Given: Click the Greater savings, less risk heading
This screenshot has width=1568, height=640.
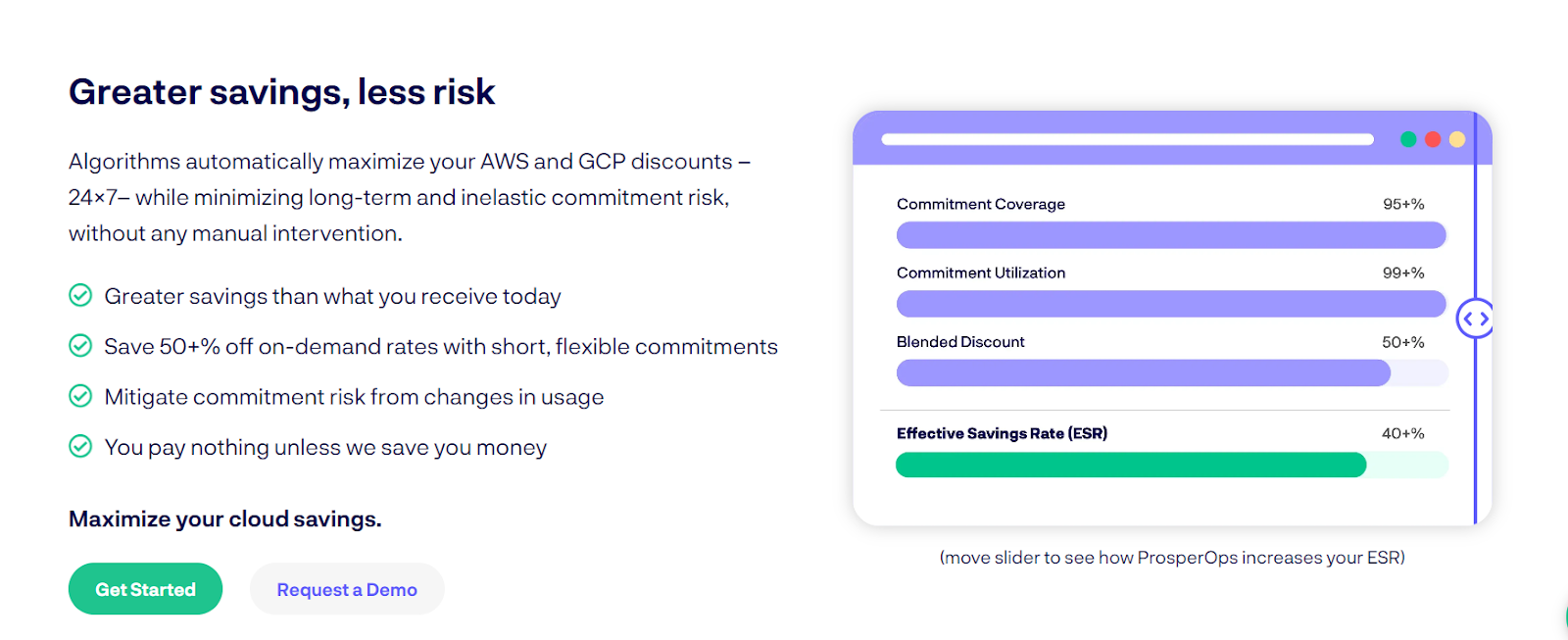Looking at the screenshot, I should point(282,92).
